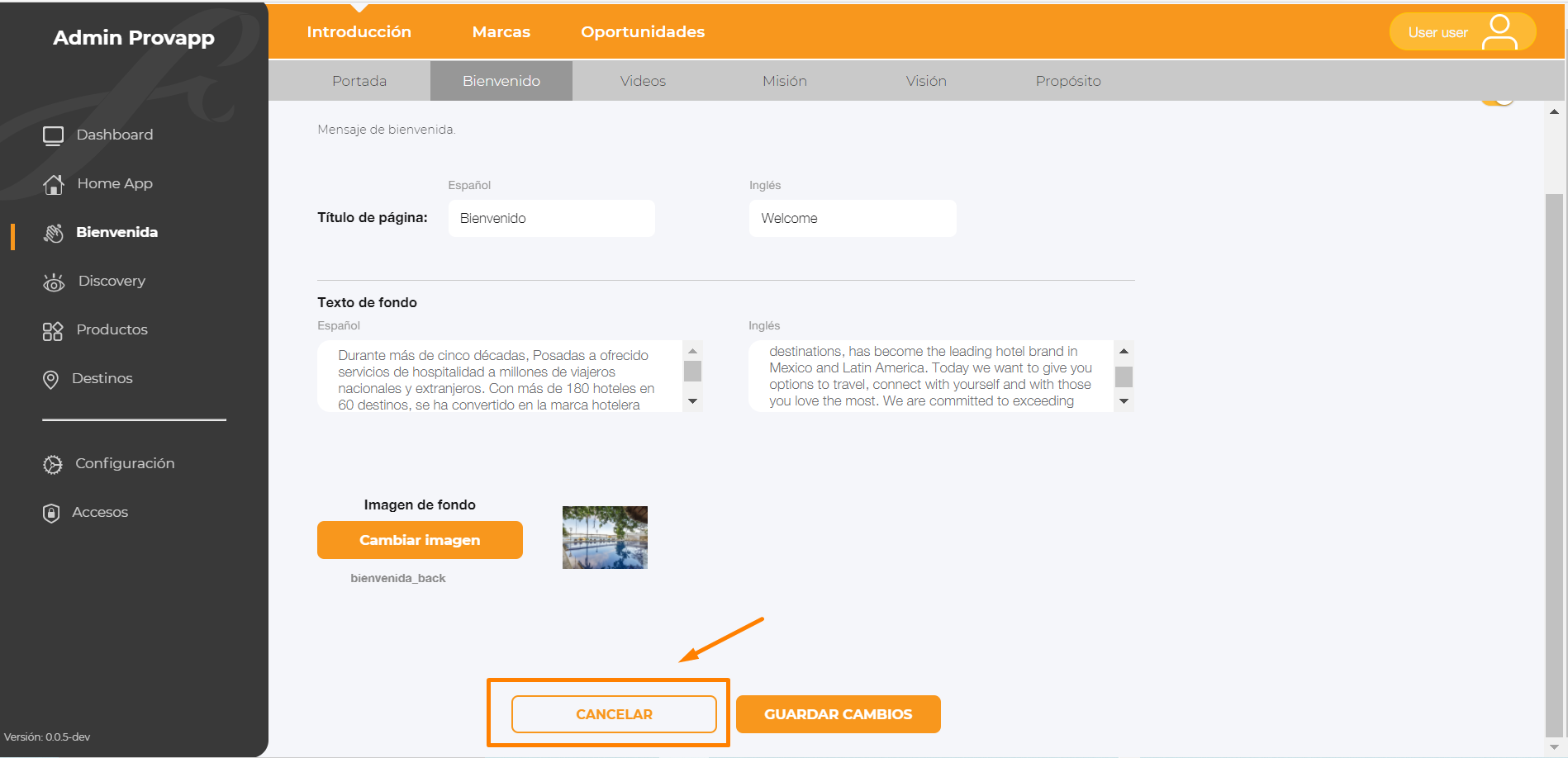The image size is (1568, 758).
Task: Click the Cambiar imagen button
Action: [420, 540]
